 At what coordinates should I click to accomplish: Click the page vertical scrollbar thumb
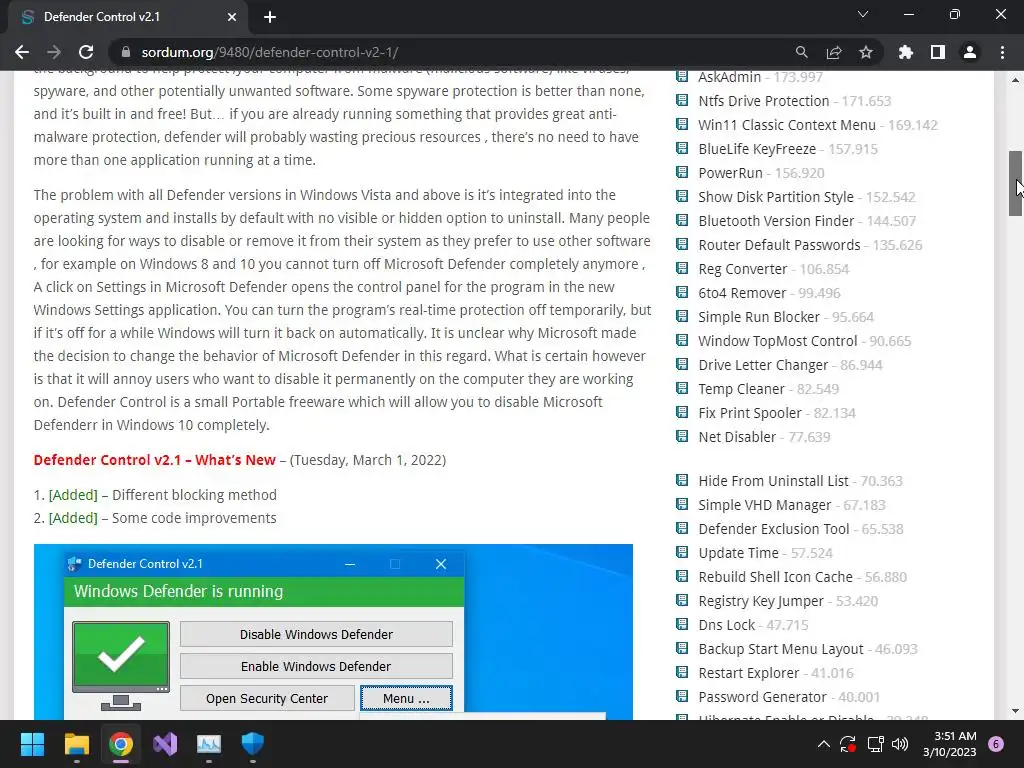[1015, 183]
